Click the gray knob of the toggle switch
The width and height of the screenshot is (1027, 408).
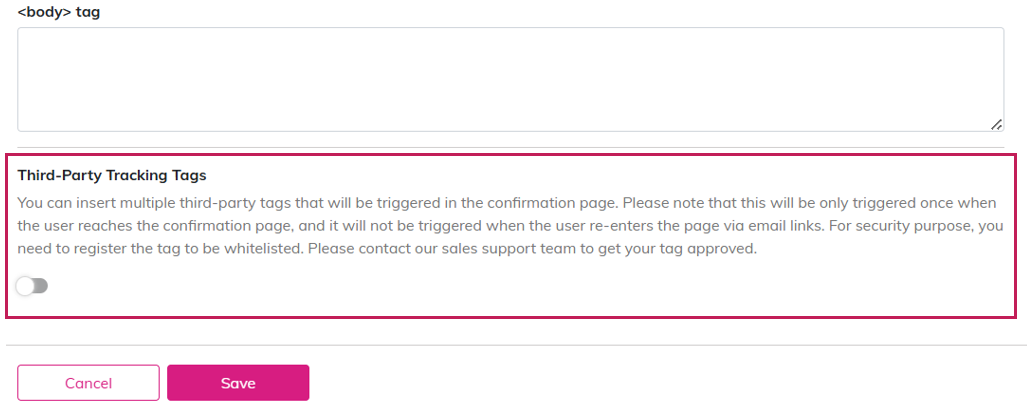pos(26,286)
